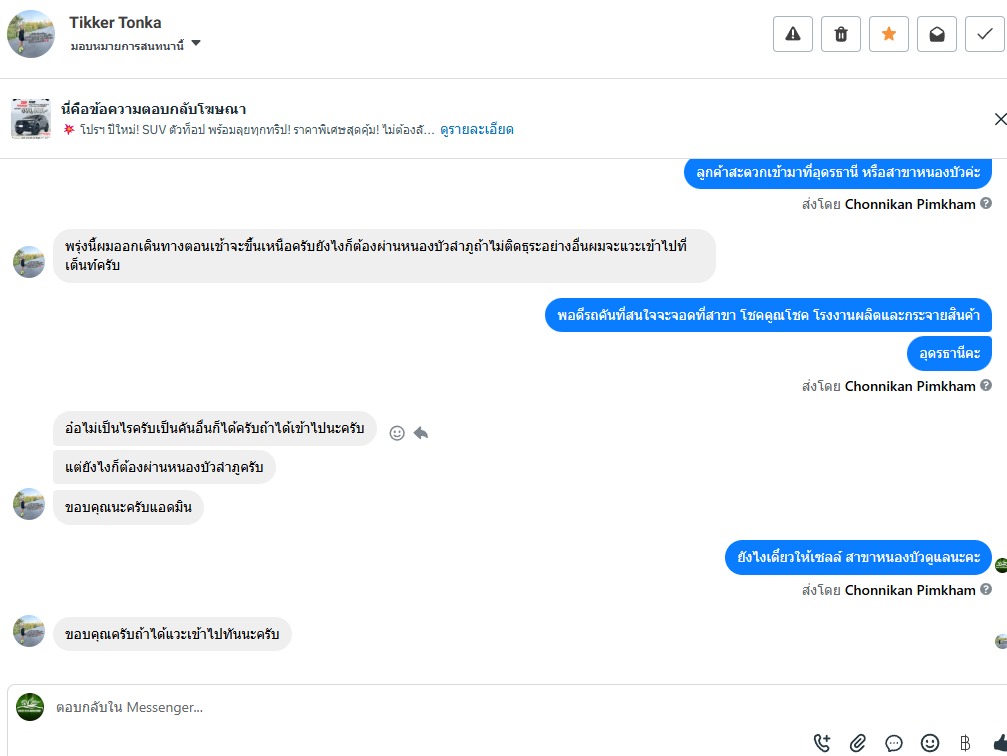This screenshot has width=1007, height=756.
Task: Start a call with phone-plus icon
Action: tap(822, 743)
